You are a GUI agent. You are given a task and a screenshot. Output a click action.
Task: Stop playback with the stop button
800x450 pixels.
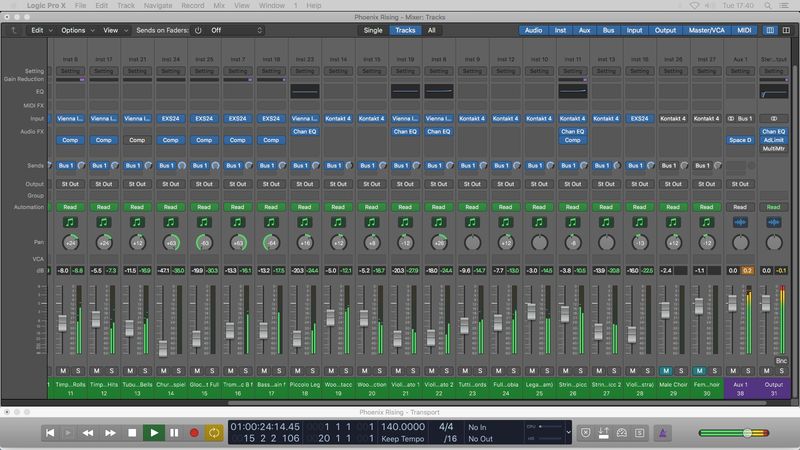tap(132, 433)
